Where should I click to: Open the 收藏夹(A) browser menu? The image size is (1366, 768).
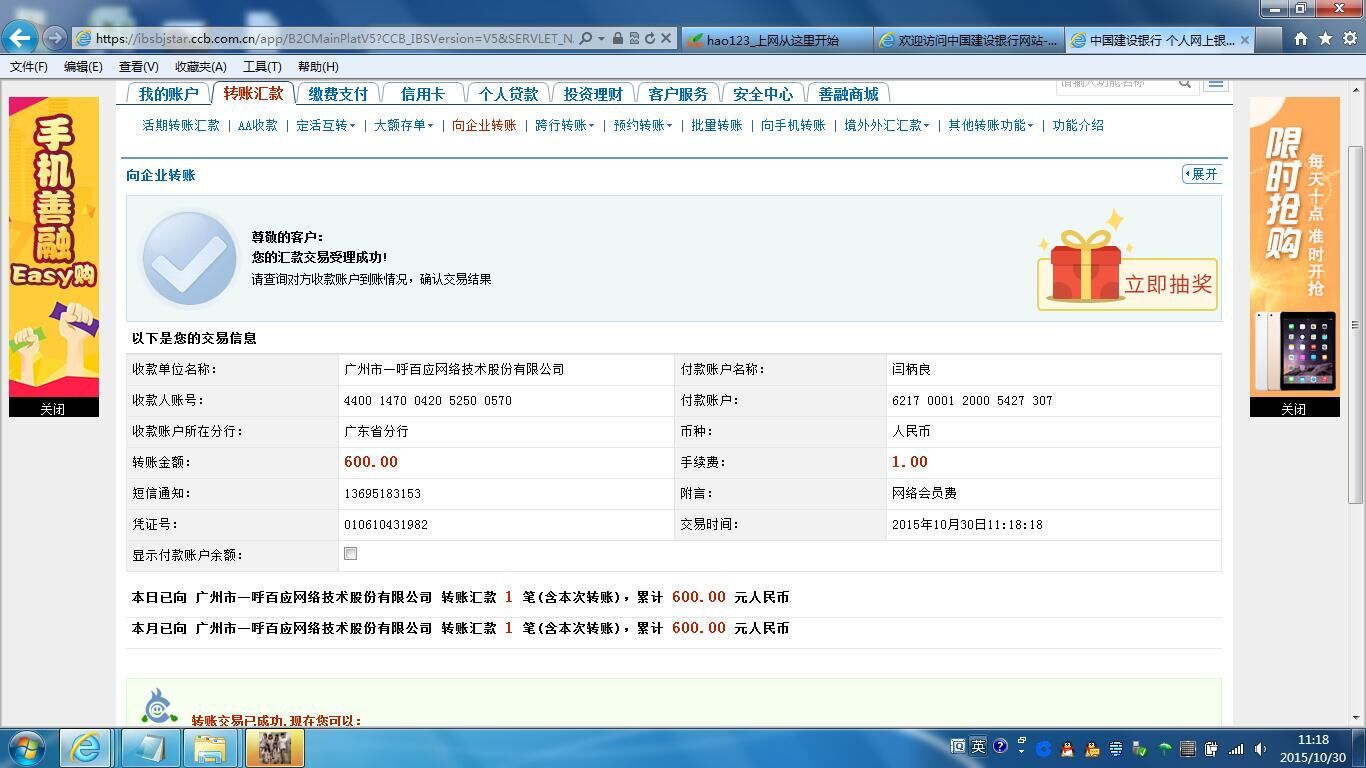(x=200, y=67)
